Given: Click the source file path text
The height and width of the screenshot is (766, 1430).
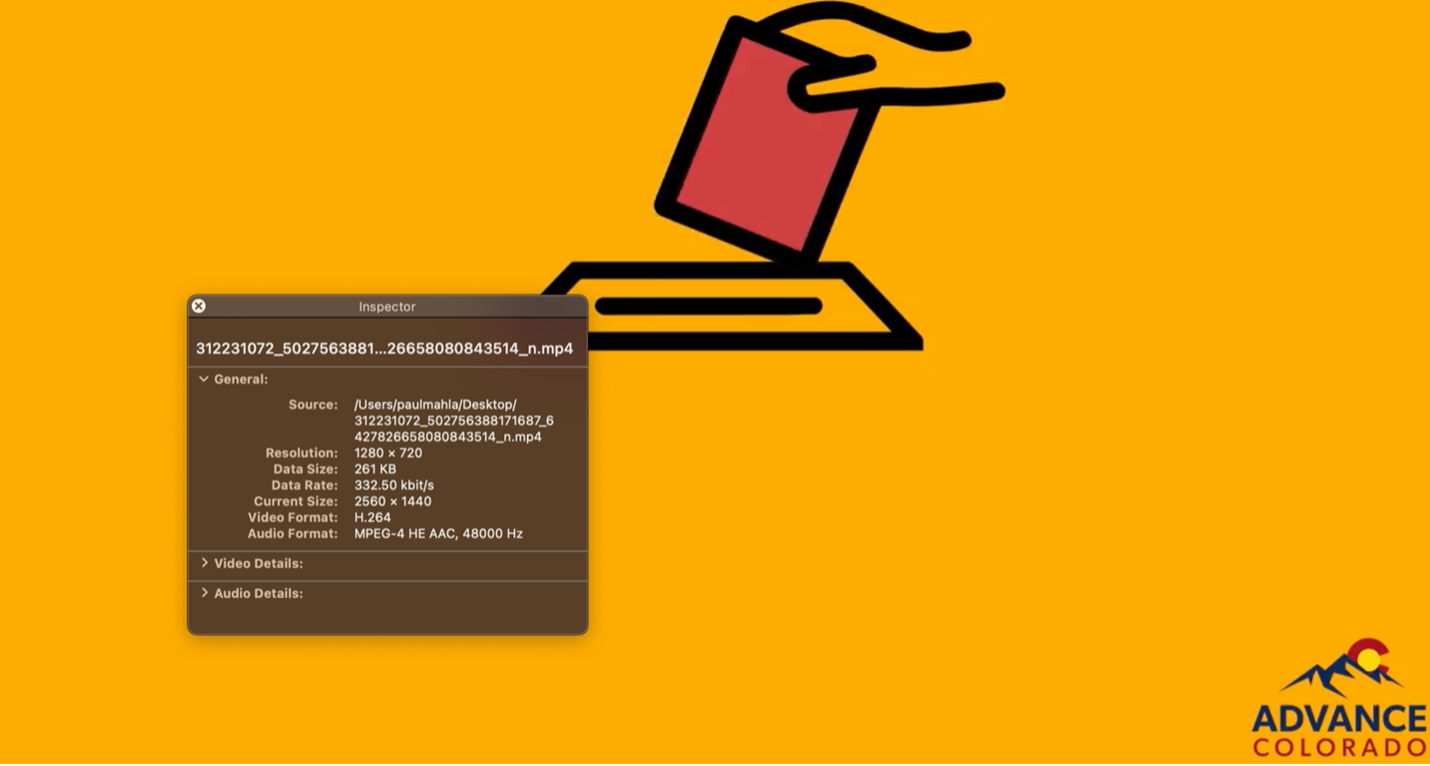Looking at the screenshot, I should tap(454, 421).
